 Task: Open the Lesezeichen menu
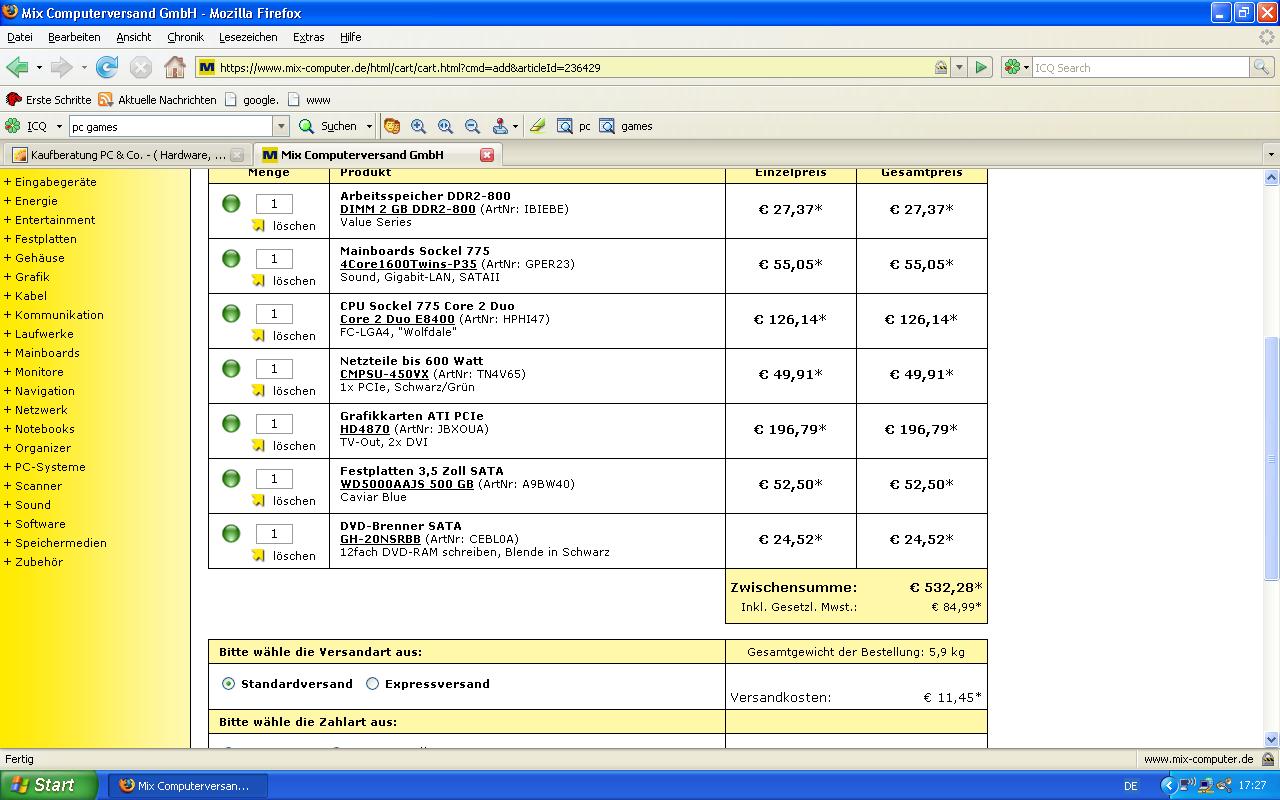pyautogui.click(x=248, y=37)
